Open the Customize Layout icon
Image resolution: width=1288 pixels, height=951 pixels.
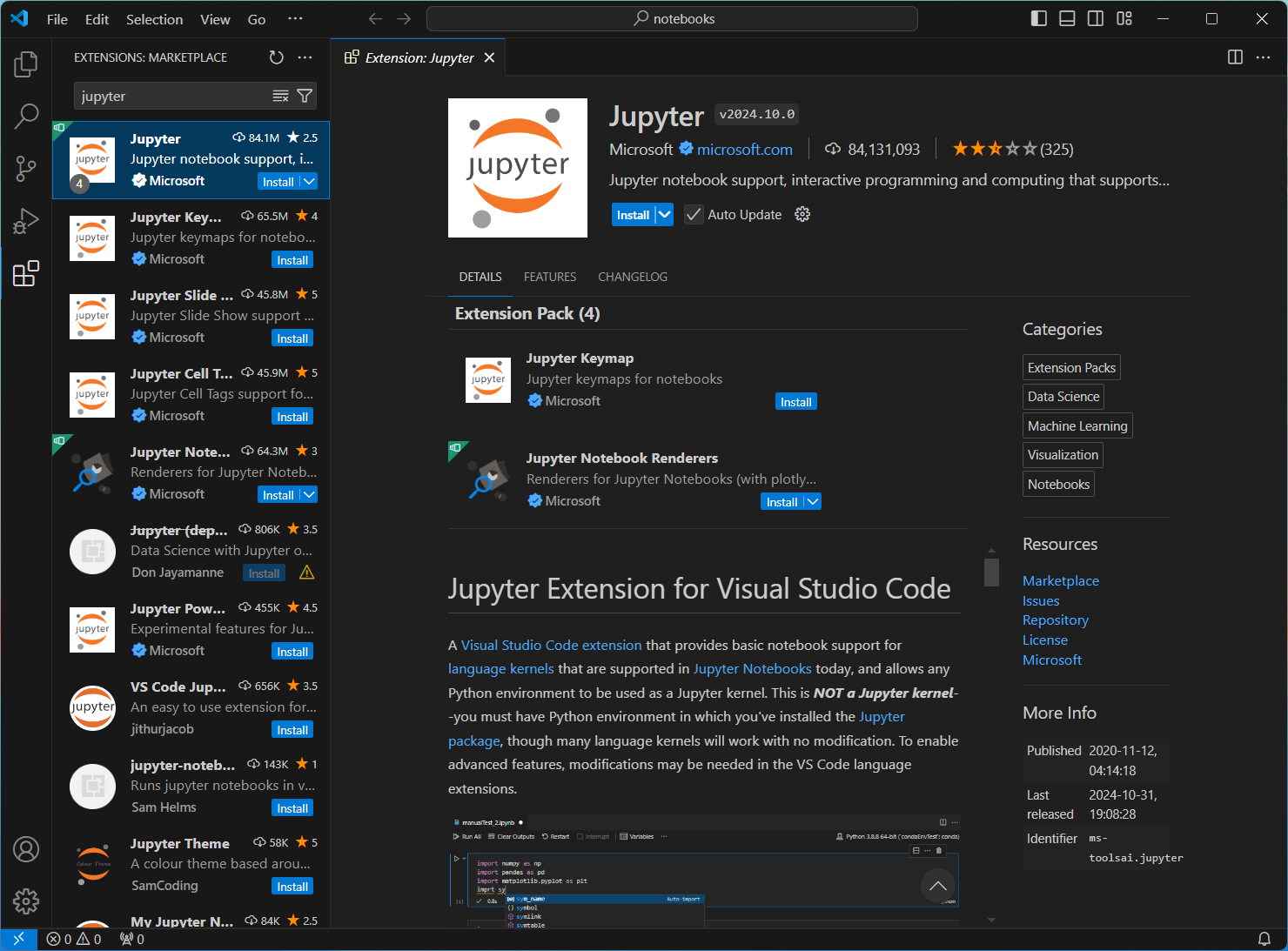pyautogui.click(x=1124, y=18)
